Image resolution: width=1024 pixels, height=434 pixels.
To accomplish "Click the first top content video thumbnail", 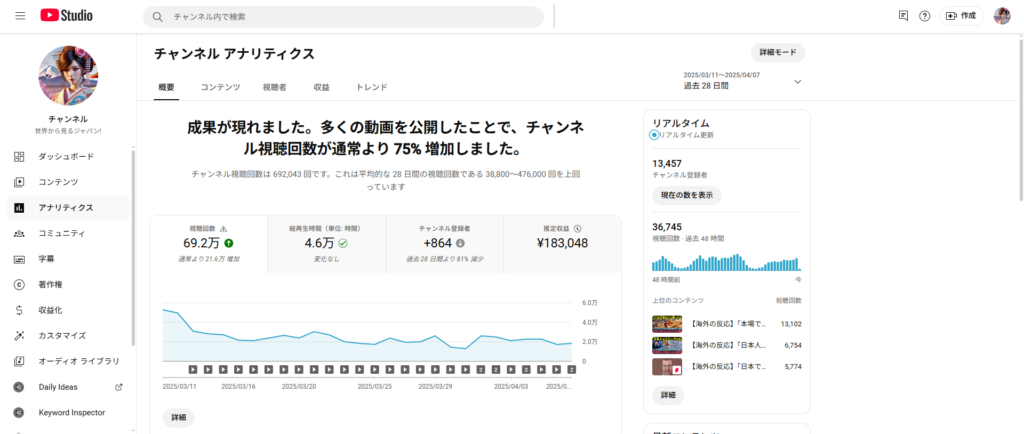I will pyautogui.click(x=667, y=324).
